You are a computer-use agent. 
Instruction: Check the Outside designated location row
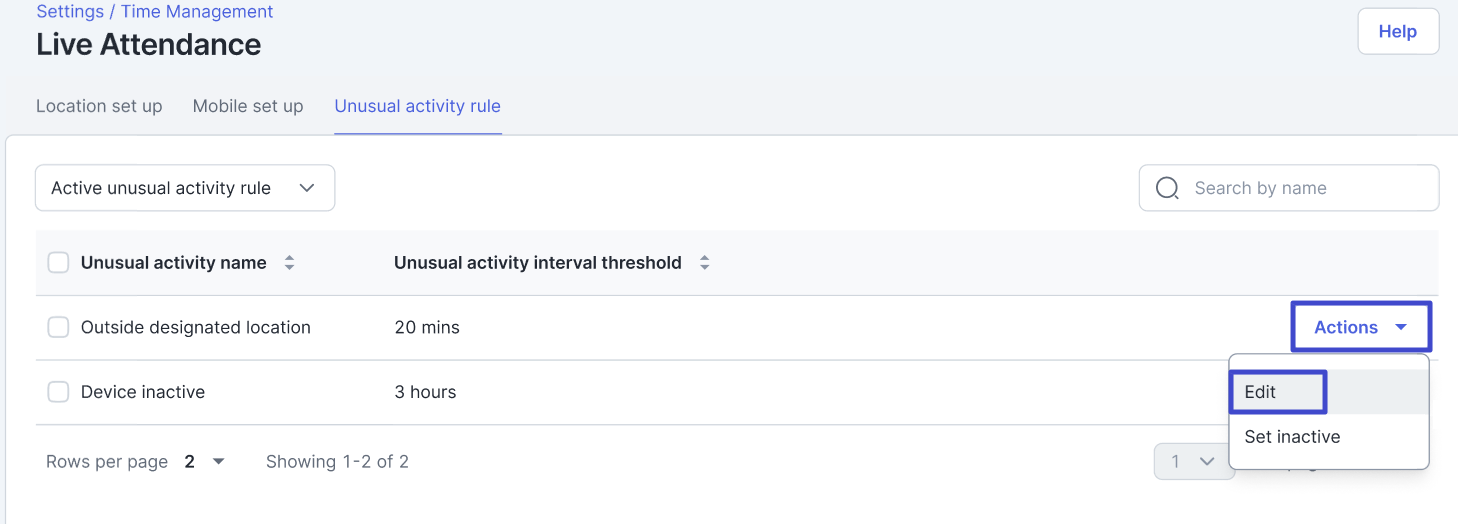point(59,327)
